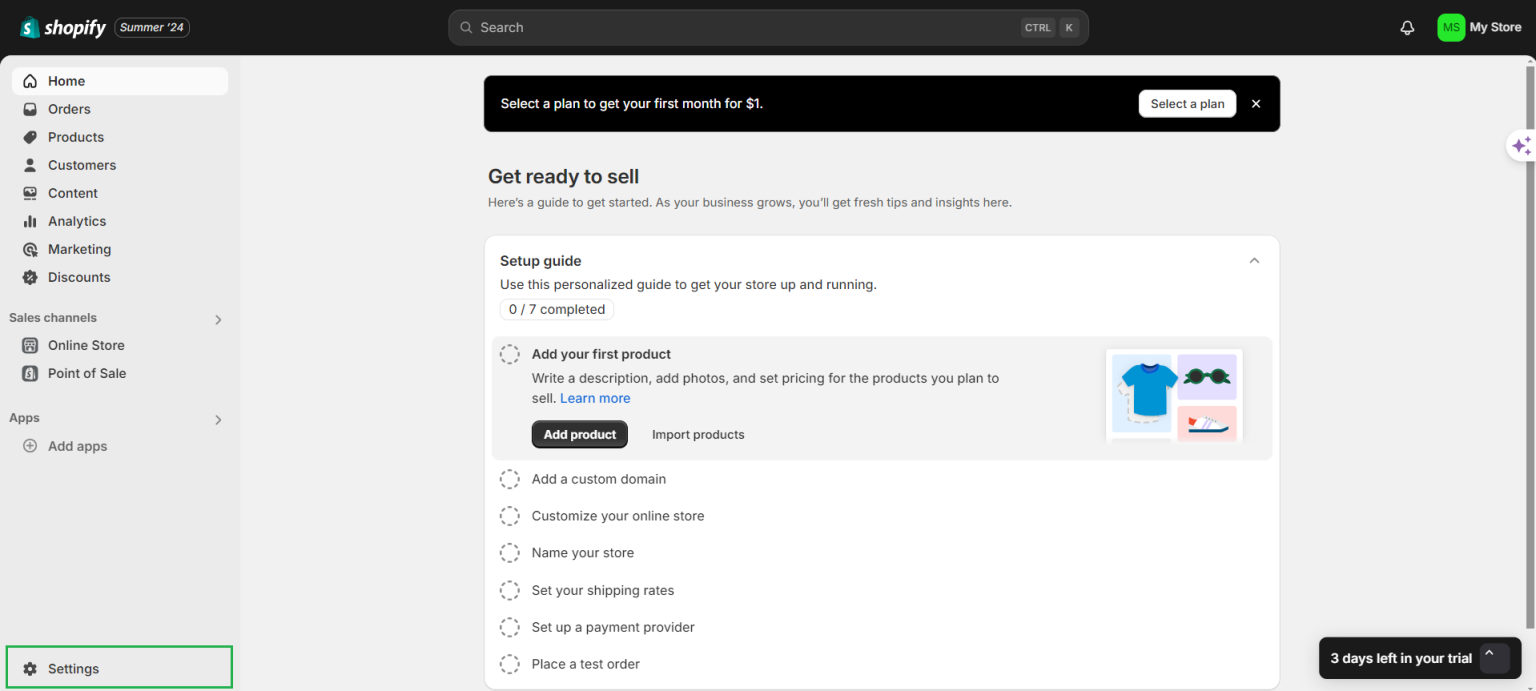Switch to Customers in the sidebar
This screenshot has height=691, width=1536.
click(29, 165)
